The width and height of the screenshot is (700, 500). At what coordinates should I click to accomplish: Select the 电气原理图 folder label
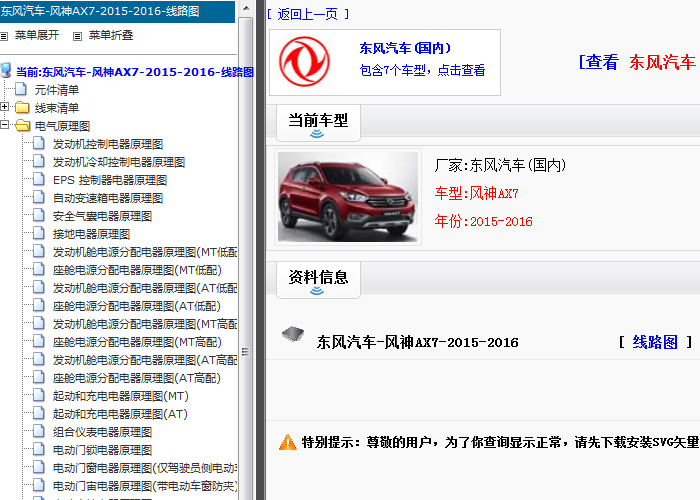(x=62, y=126)
